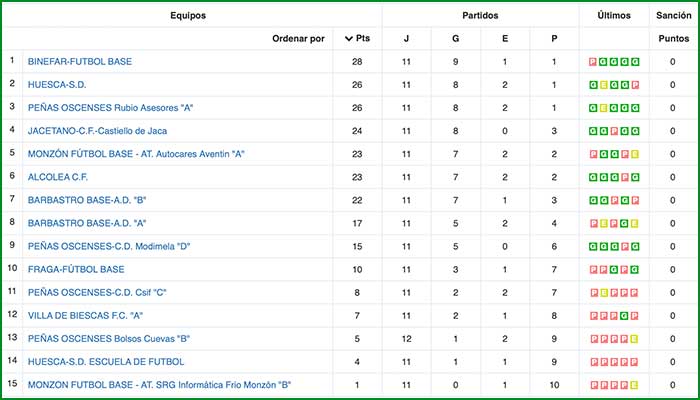Click the E draws column header

(x=505, y=39)
